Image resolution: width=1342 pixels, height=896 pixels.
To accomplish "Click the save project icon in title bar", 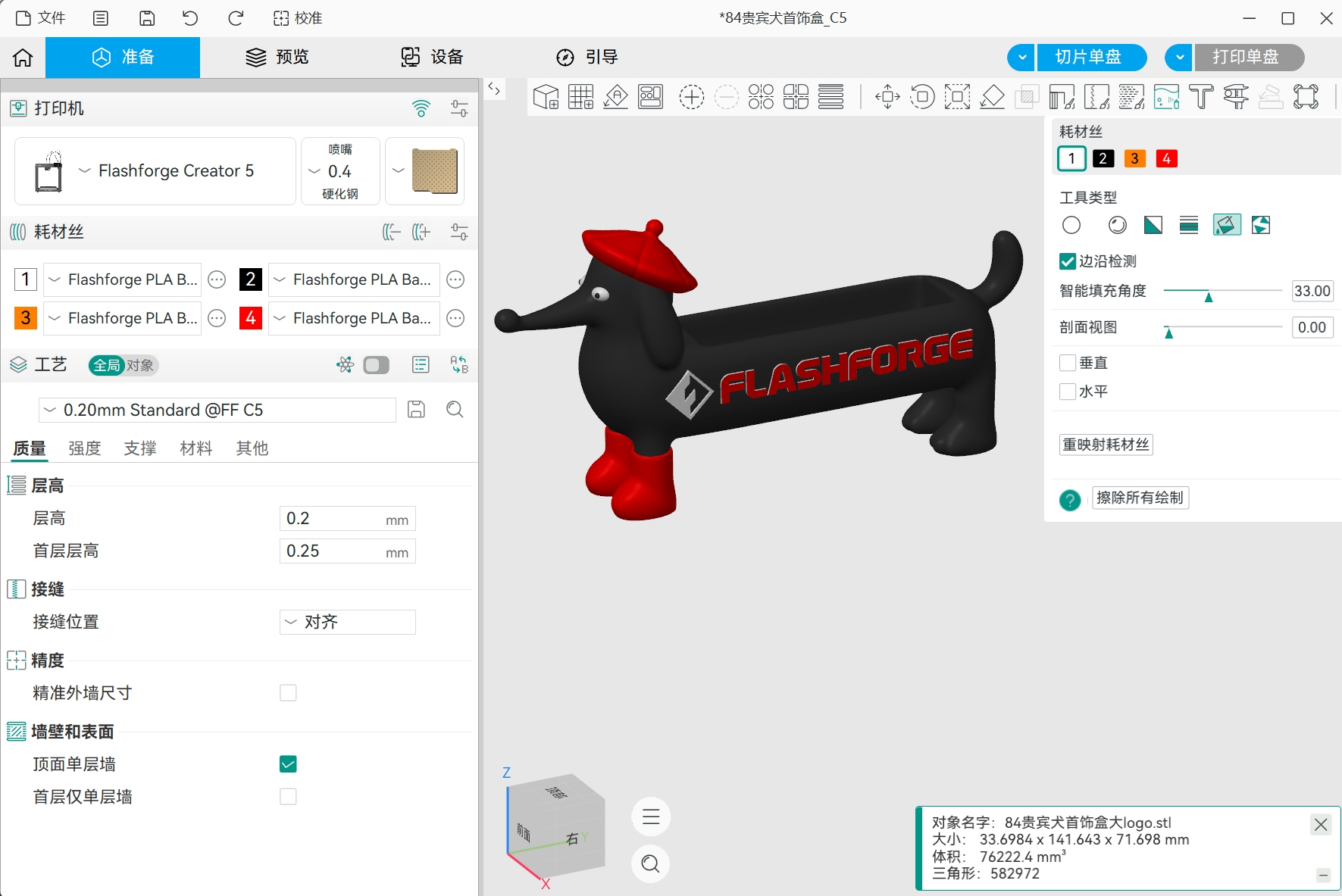I will [147, 18].
